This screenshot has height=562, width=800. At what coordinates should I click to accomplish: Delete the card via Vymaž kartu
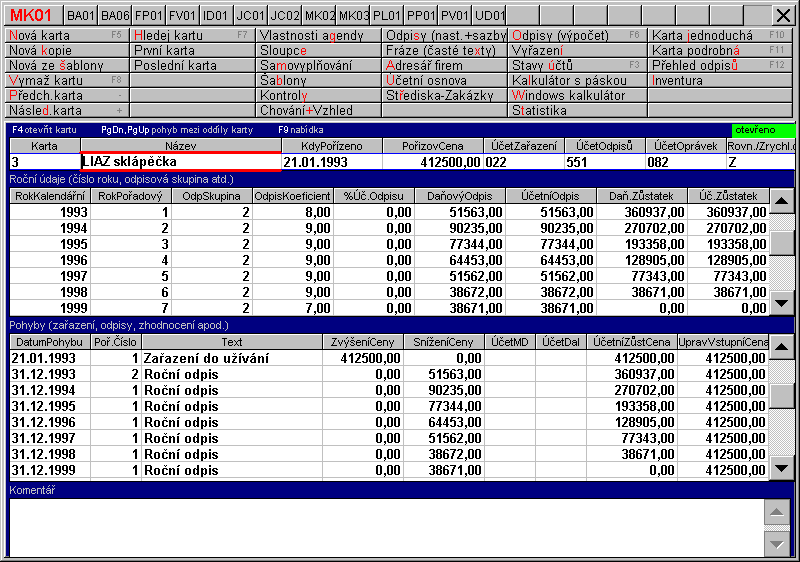[66, 80]
